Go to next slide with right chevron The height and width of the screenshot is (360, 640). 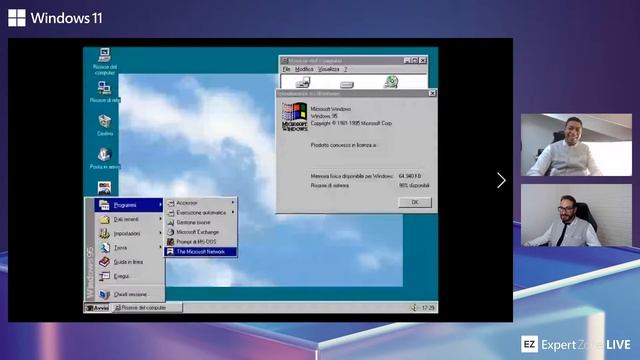(x=501, y=180)
